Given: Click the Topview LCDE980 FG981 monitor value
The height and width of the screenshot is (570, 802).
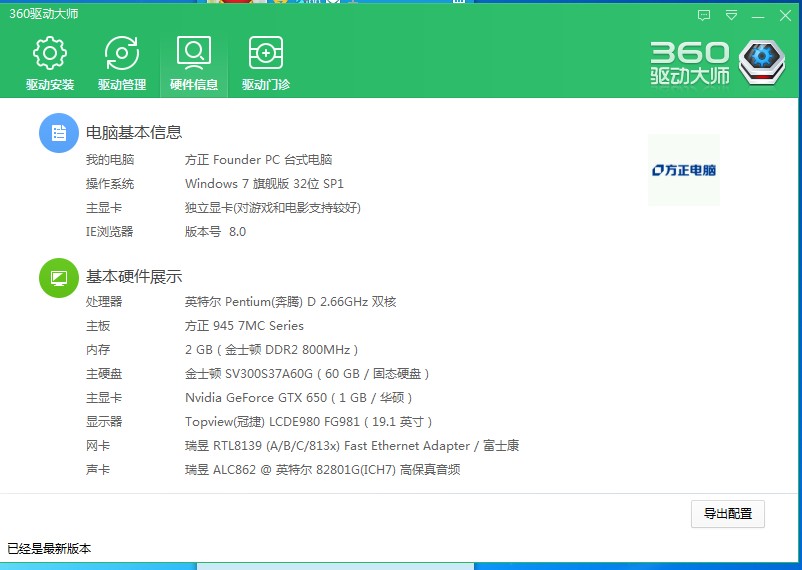Looking at the screenshot, I should point(308,422).
